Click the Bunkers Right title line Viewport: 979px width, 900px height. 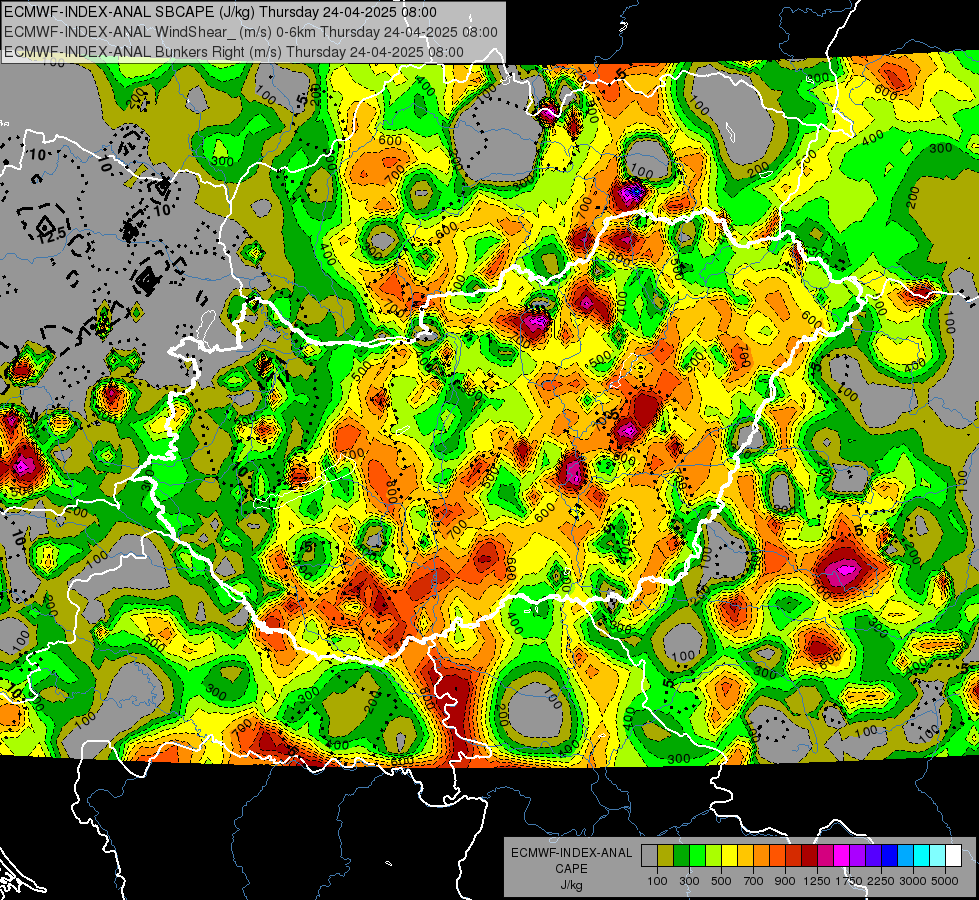pos(234,52)
